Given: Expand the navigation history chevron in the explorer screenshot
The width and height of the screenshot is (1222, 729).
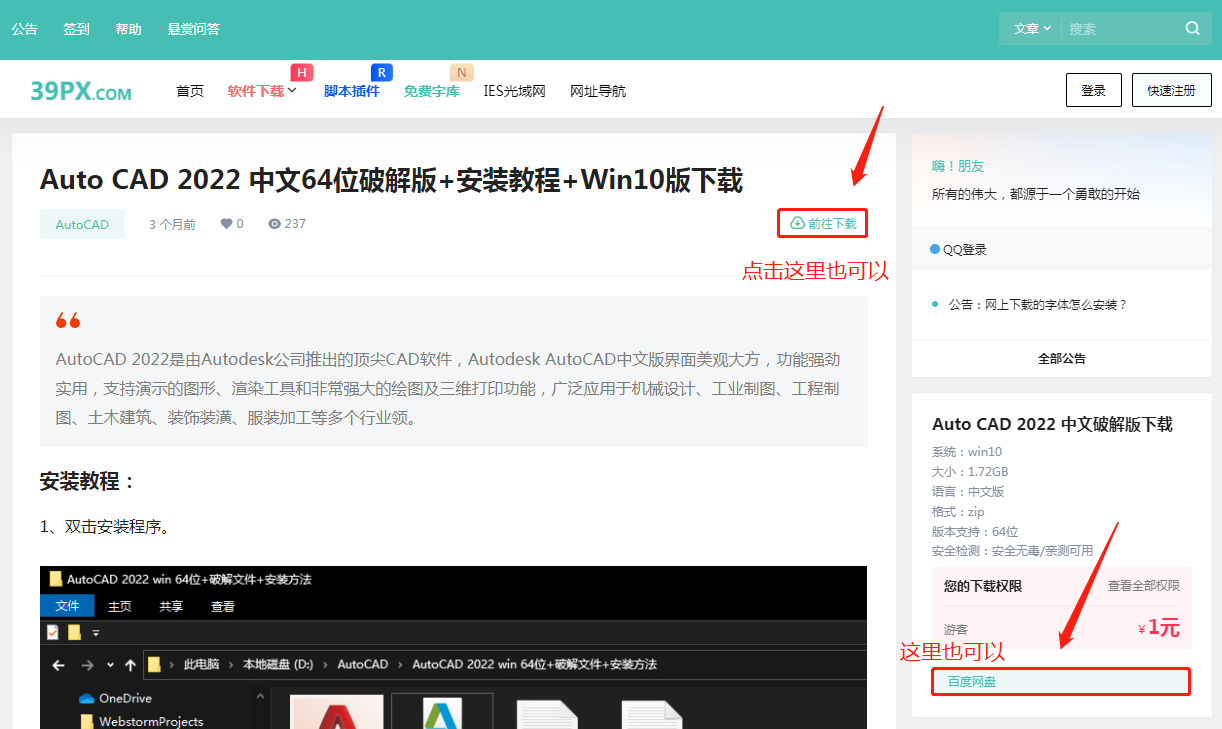Looking at the screenshot, I should pyautogui.click(x=110, y=666).
